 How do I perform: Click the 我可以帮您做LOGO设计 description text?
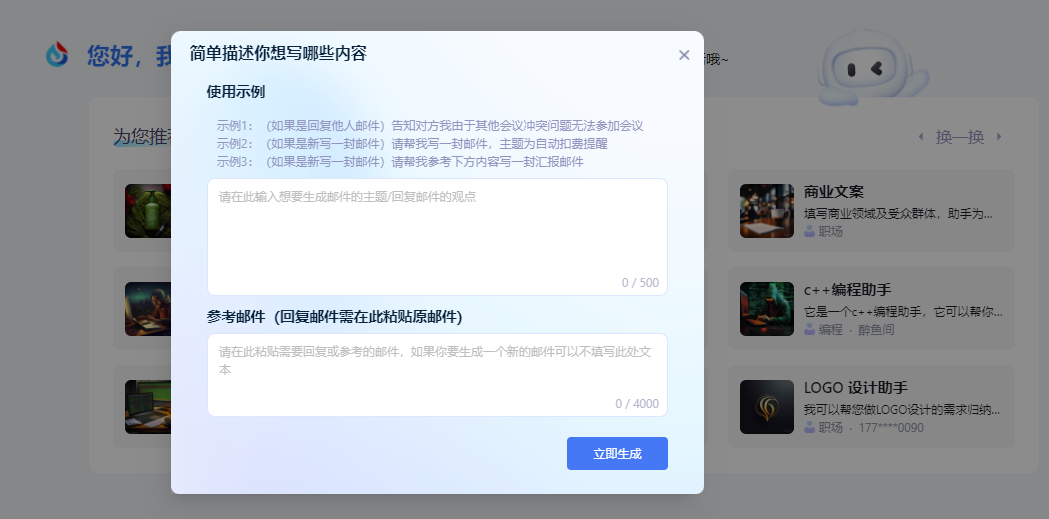(902, 410)
